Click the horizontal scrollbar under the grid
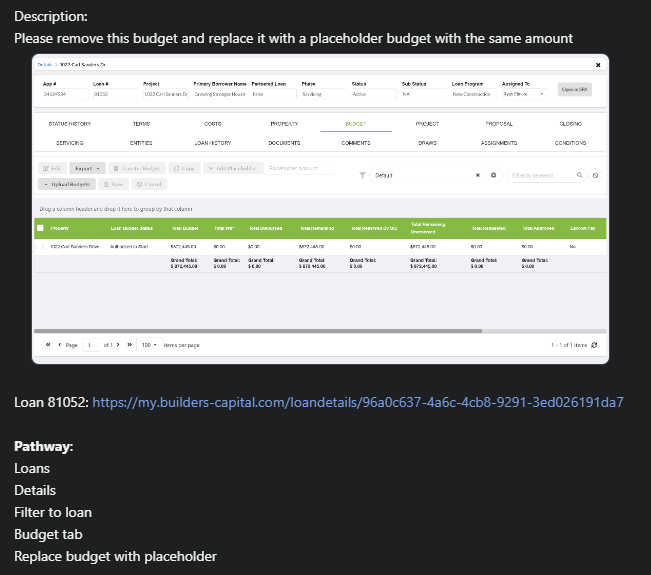This screenshot has height=575, width=651. click(x=258, y=331)
